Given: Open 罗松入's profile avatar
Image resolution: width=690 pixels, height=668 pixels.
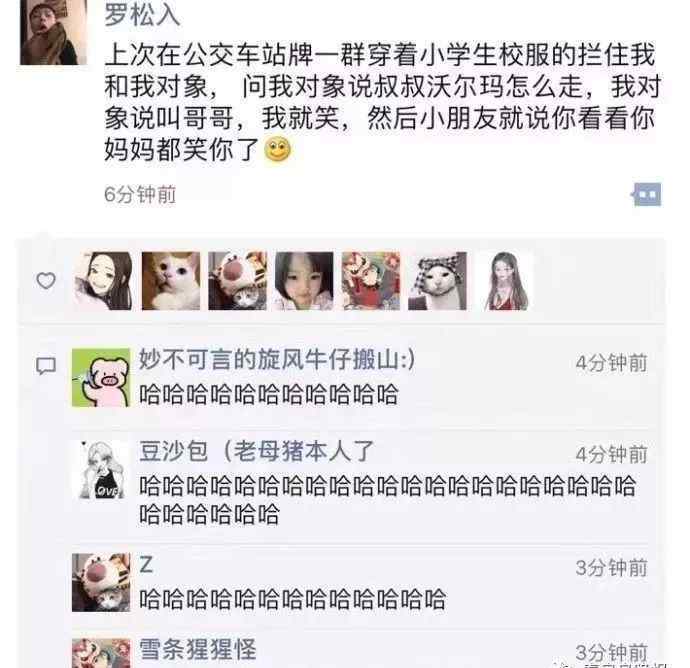Looking at the screenshot, I should click(53, 32).
